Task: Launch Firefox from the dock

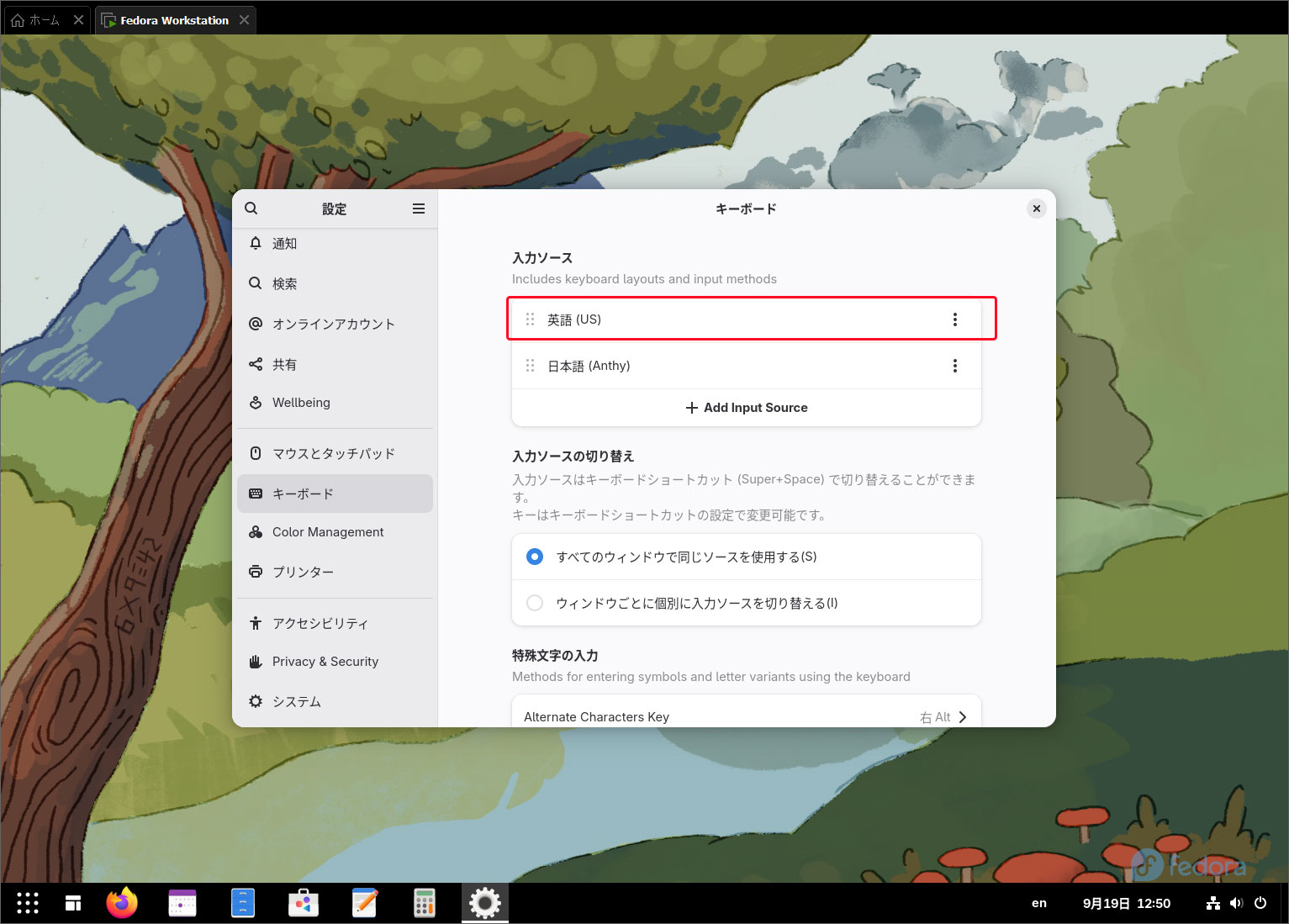Action: 122,903
